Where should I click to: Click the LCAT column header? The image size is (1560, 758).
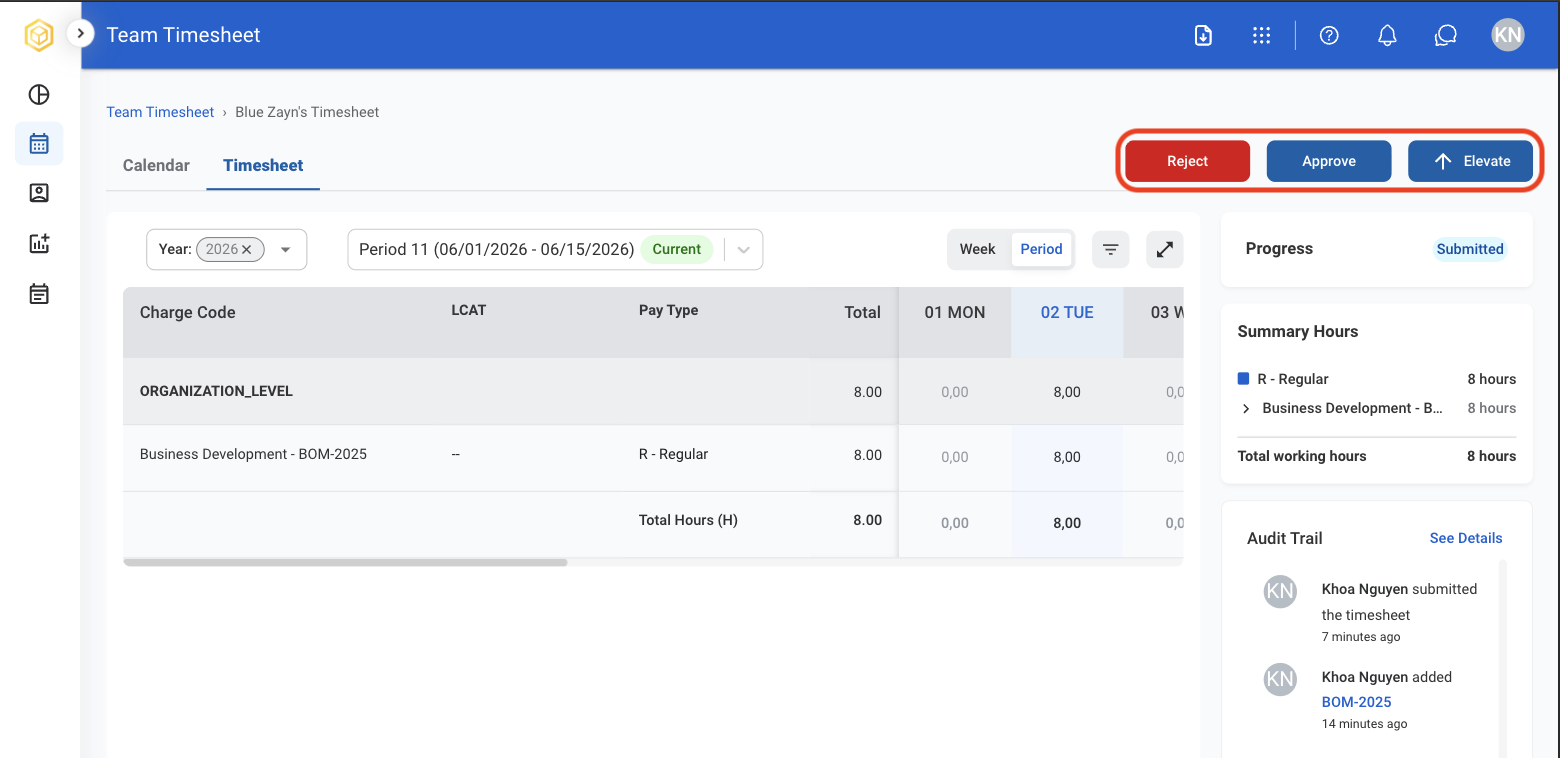click(x=469, y=310)
